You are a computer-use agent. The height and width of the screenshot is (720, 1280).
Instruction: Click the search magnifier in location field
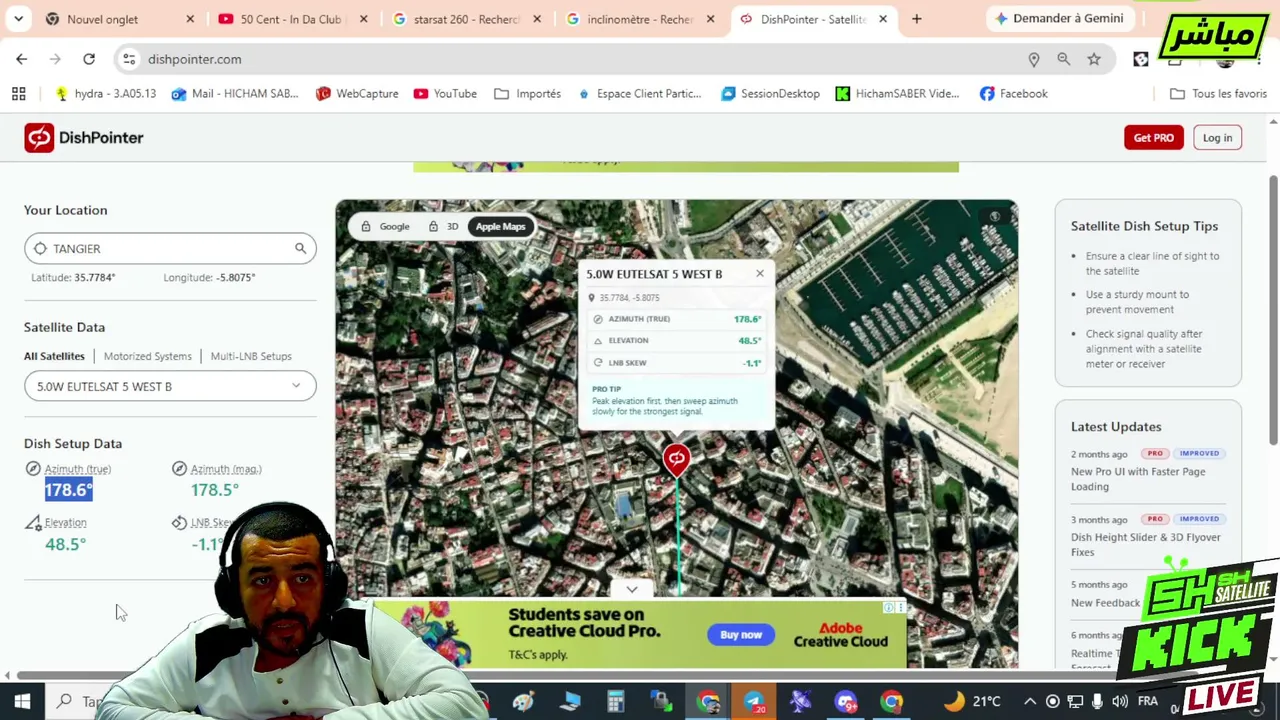300,248
